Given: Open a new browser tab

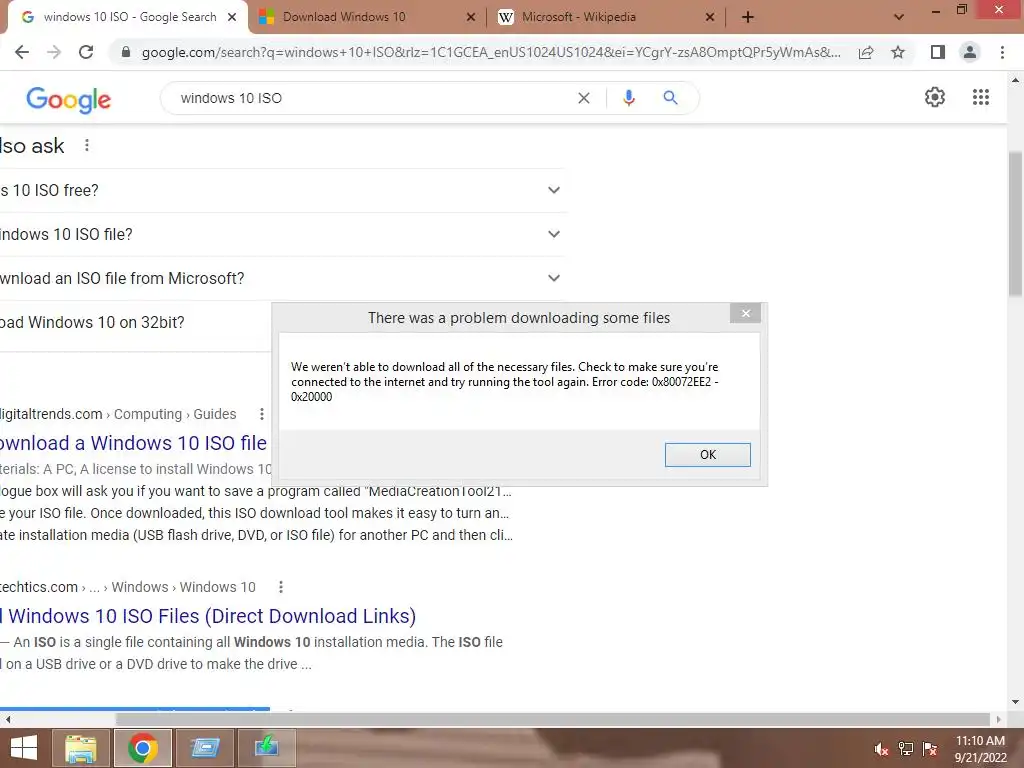Looking at the screenshot, I should [748, 18].
